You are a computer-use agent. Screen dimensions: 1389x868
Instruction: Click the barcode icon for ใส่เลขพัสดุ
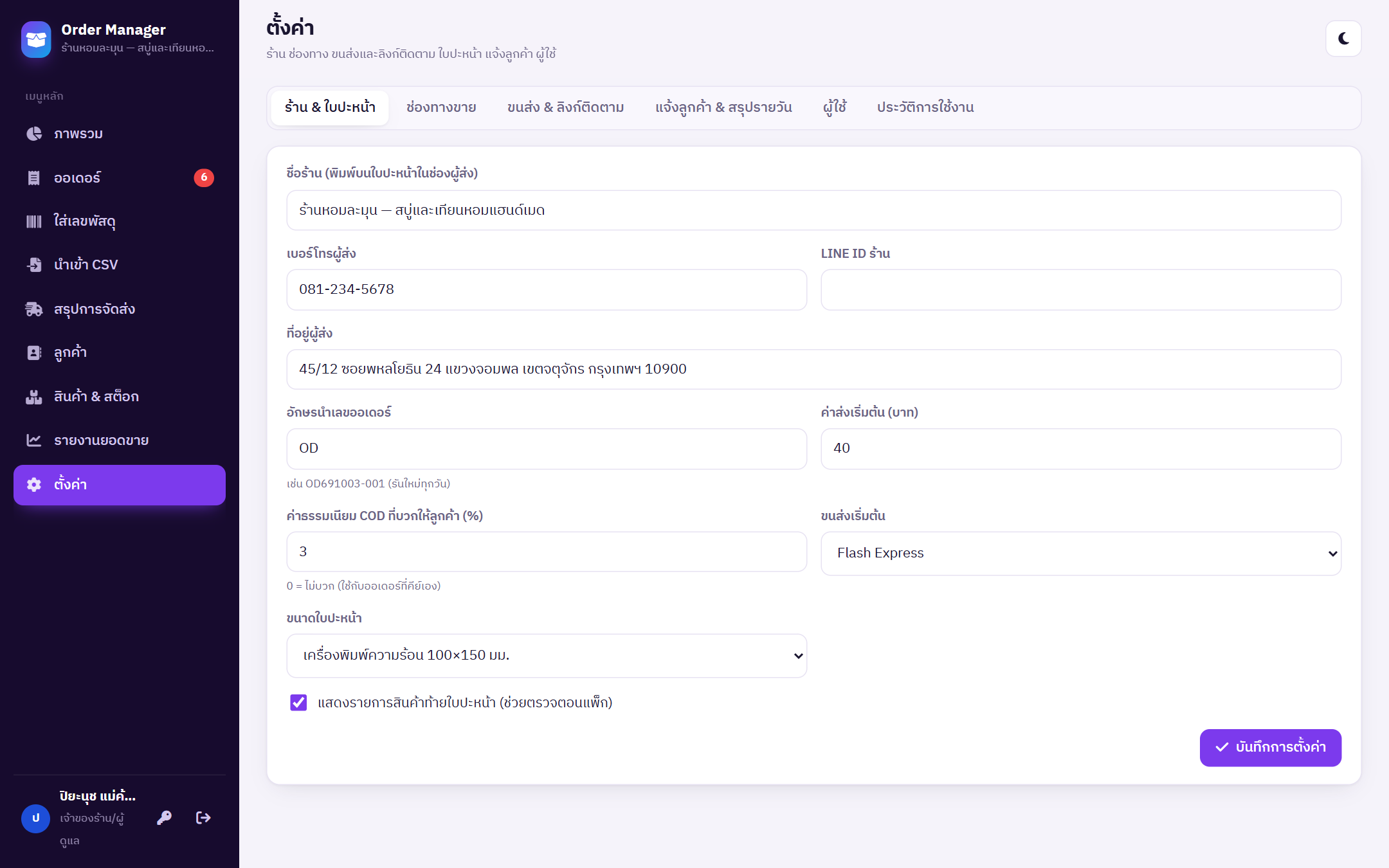34,221
